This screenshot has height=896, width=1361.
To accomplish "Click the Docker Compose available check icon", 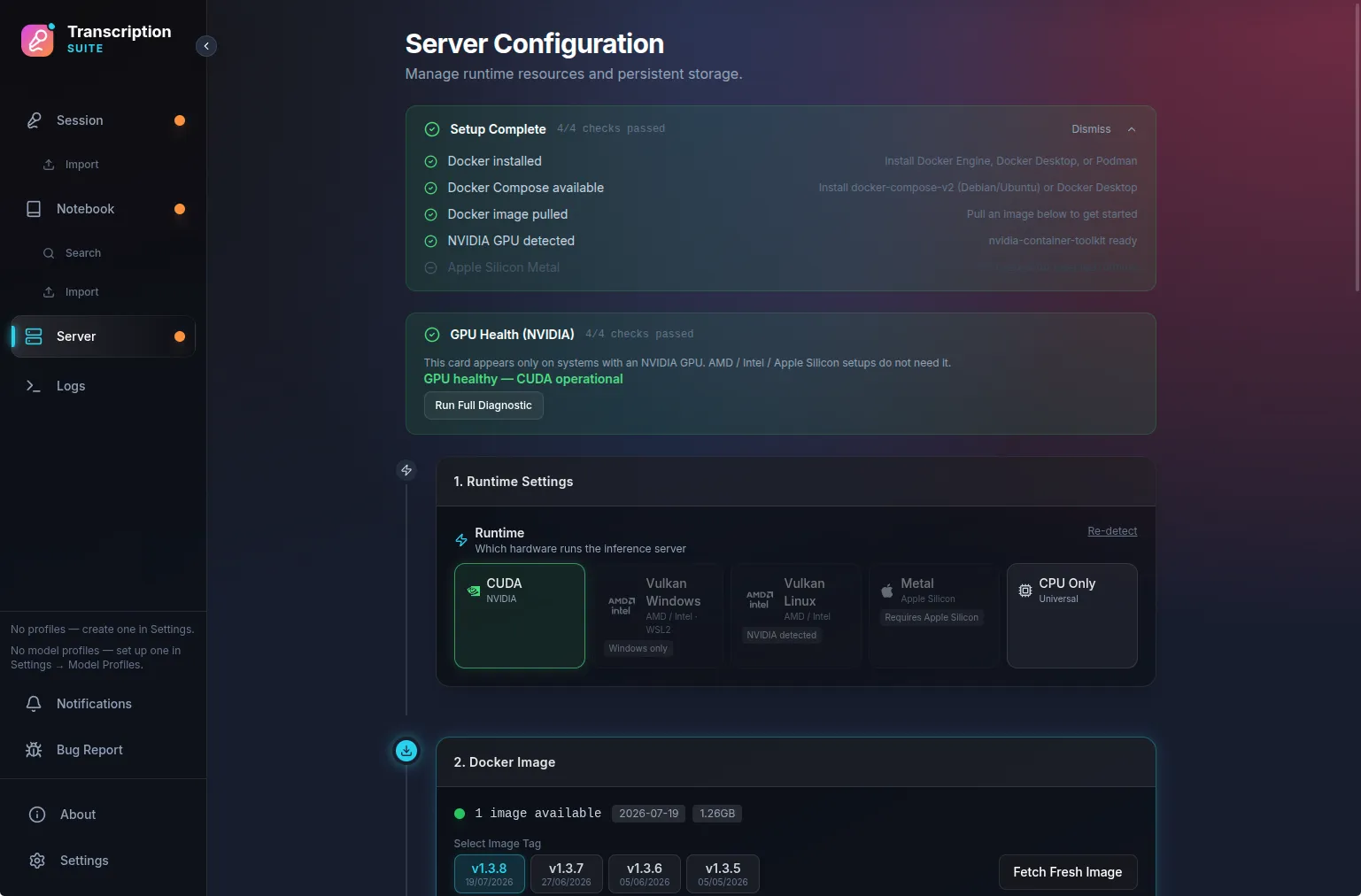I will click(x=430, y=188).
